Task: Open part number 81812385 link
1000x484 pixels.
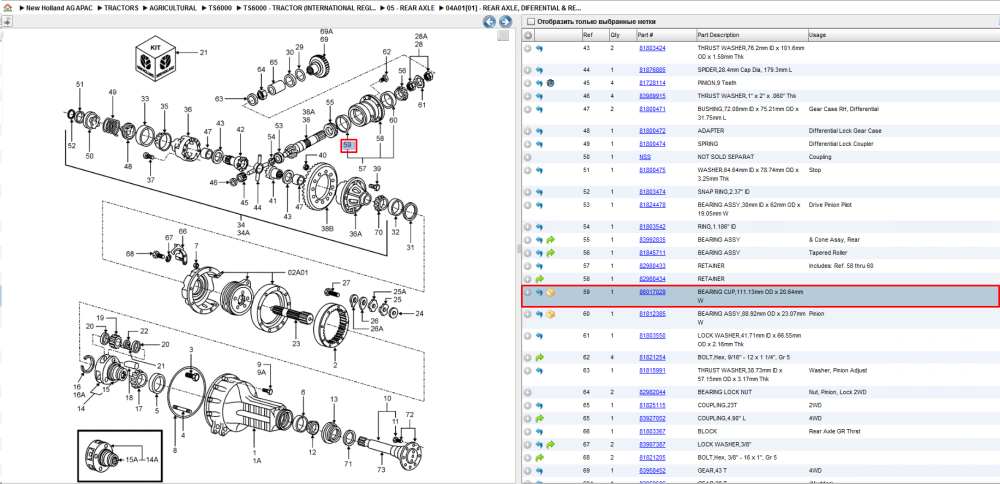Action: tap(652, 314)
